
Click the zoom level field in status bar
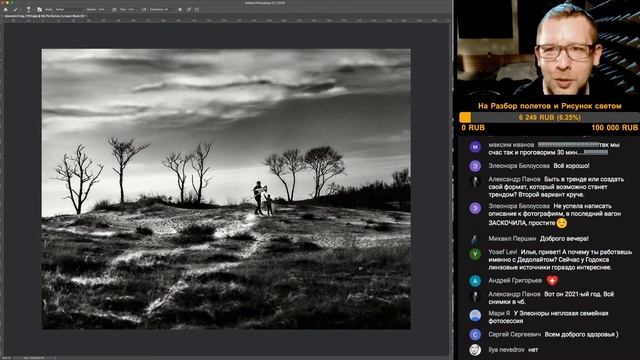click(x=6, y=358)
